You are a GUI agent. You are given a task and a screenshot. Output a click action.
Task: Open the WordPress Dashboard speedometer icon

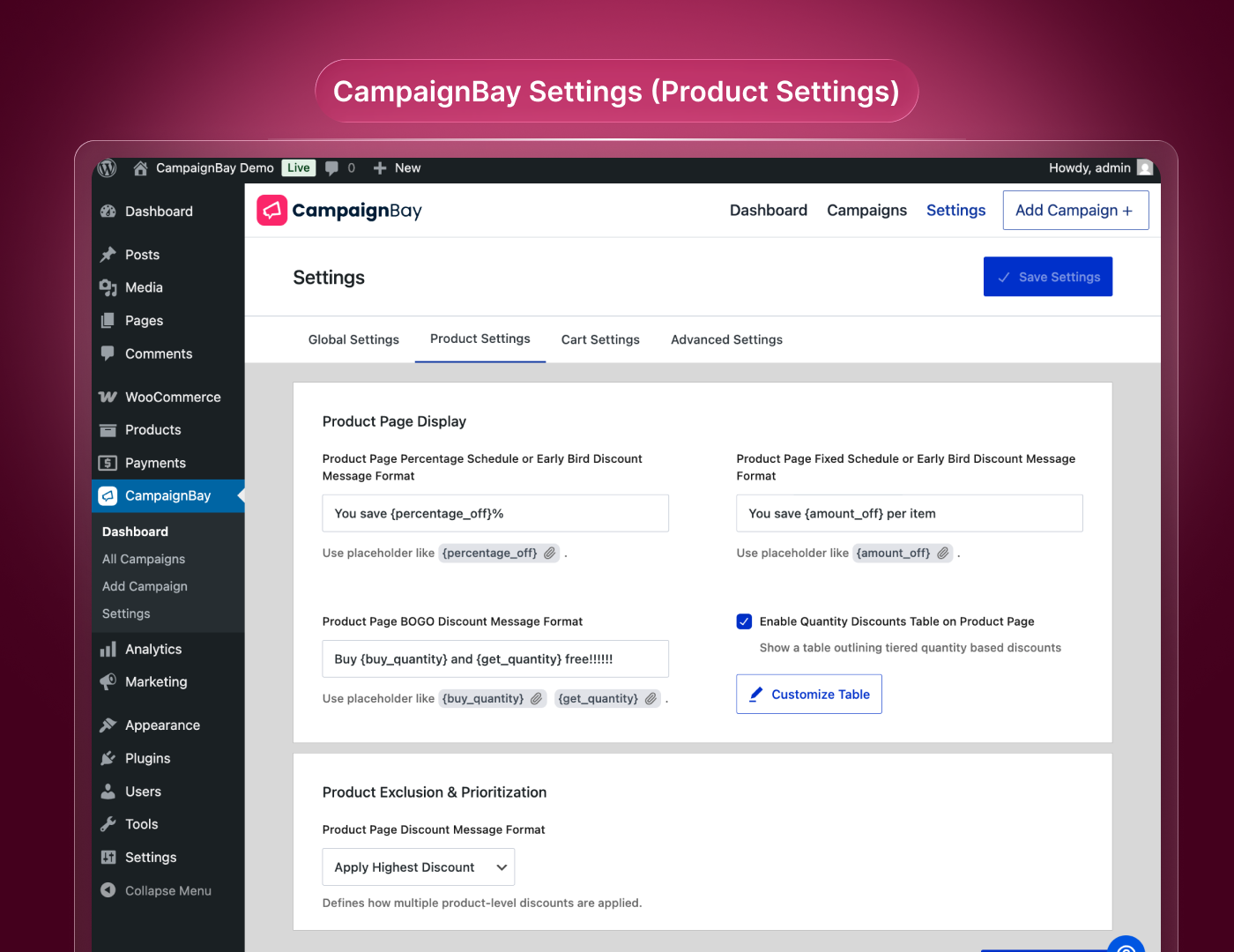click(108, 212)
